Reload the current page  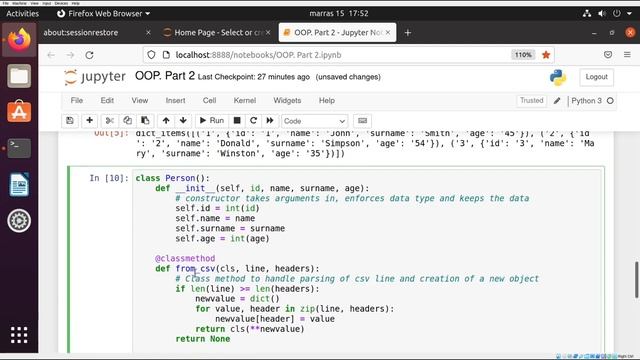pyautogui.click(x=89, y=55)
